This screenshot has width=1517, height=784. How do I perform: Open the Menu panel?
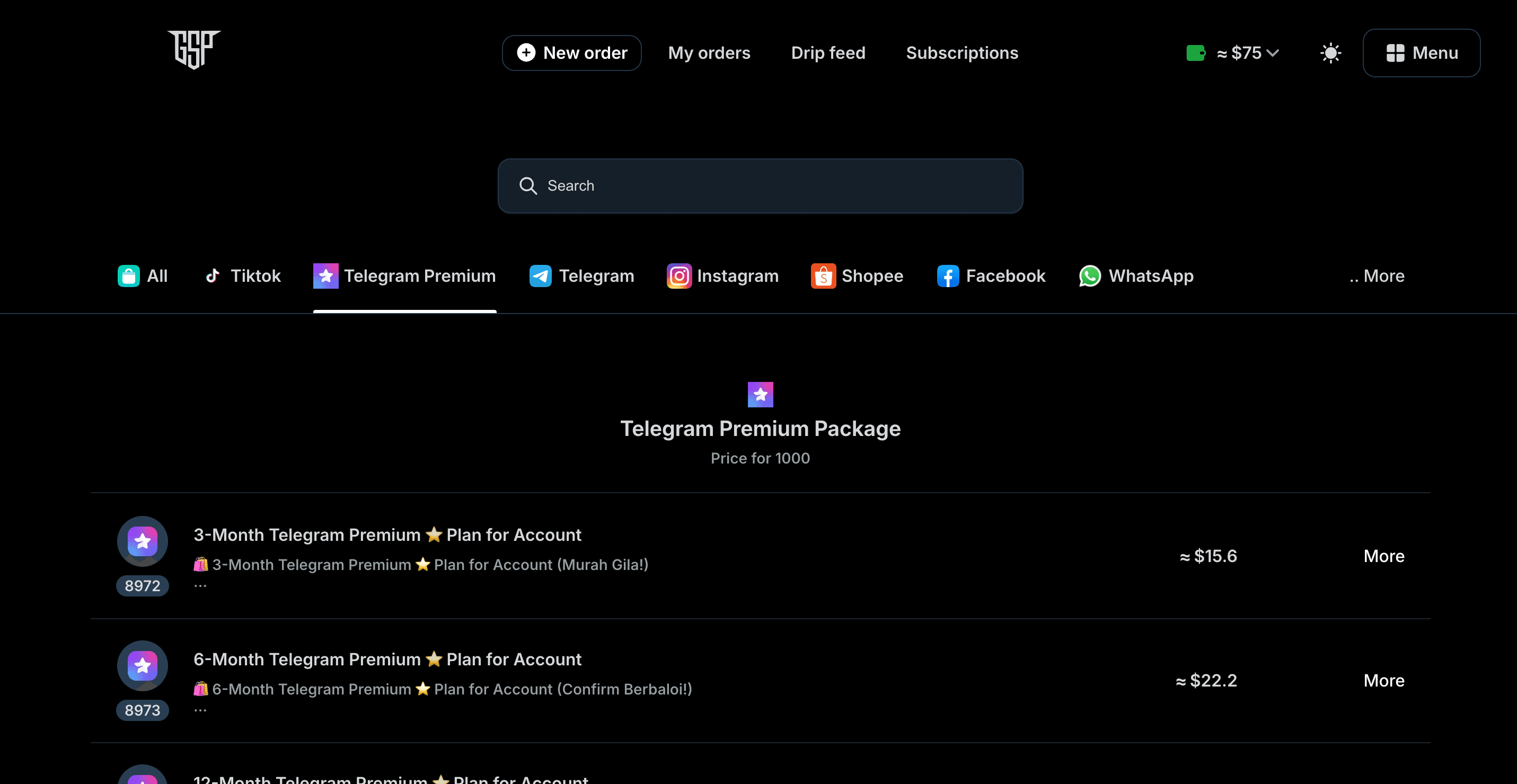[1422, 52]
